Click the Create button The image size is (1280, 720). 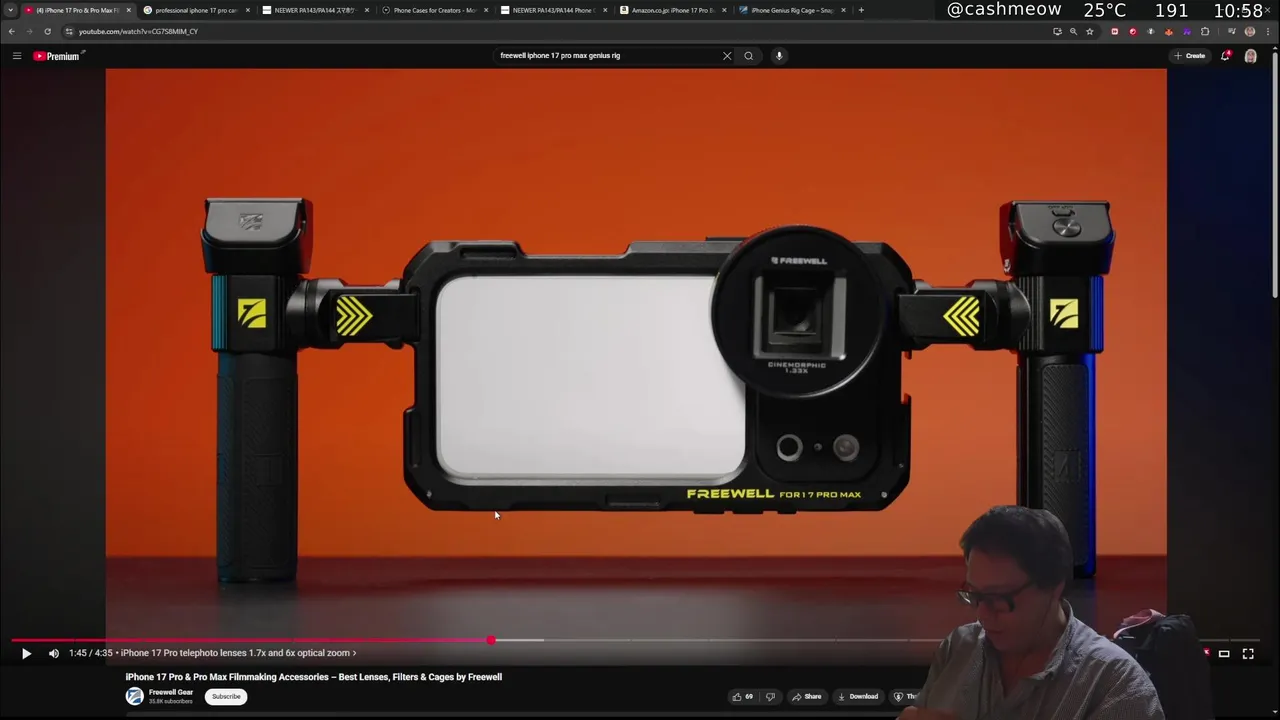click(1190, 56)
